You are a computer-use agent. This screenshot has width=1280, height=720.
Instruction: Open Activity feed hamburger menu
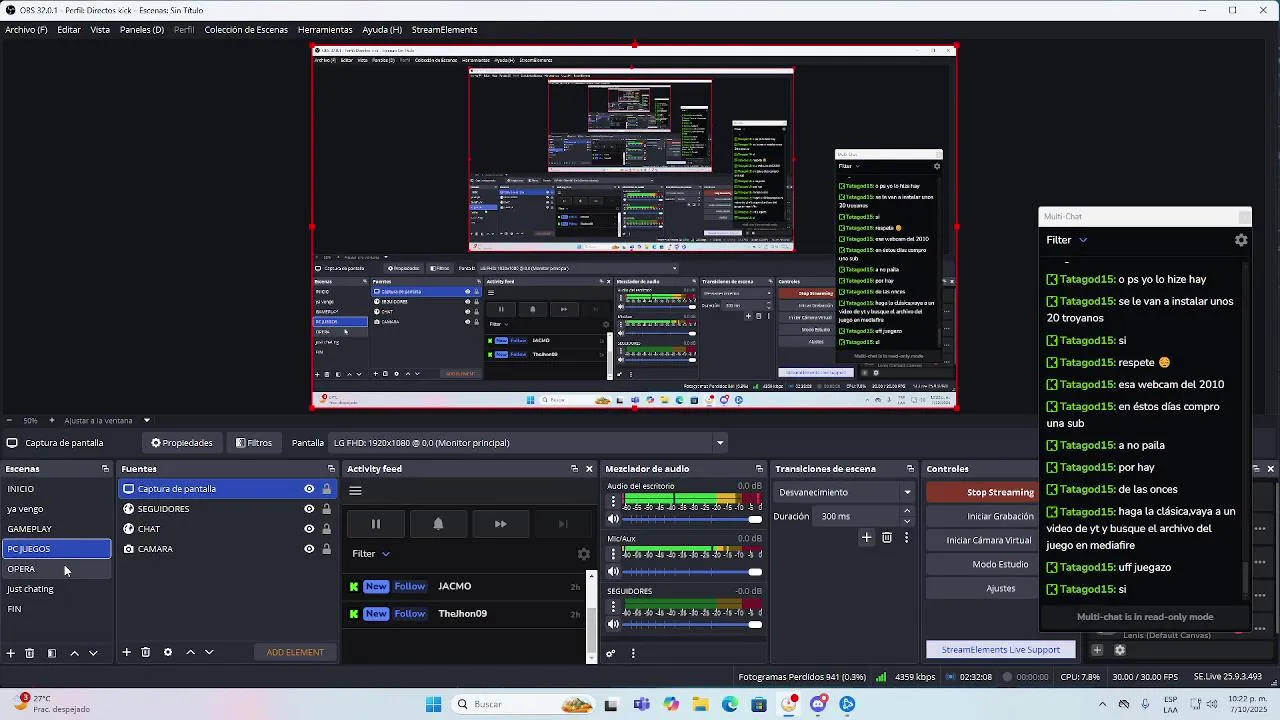[355, 490]
